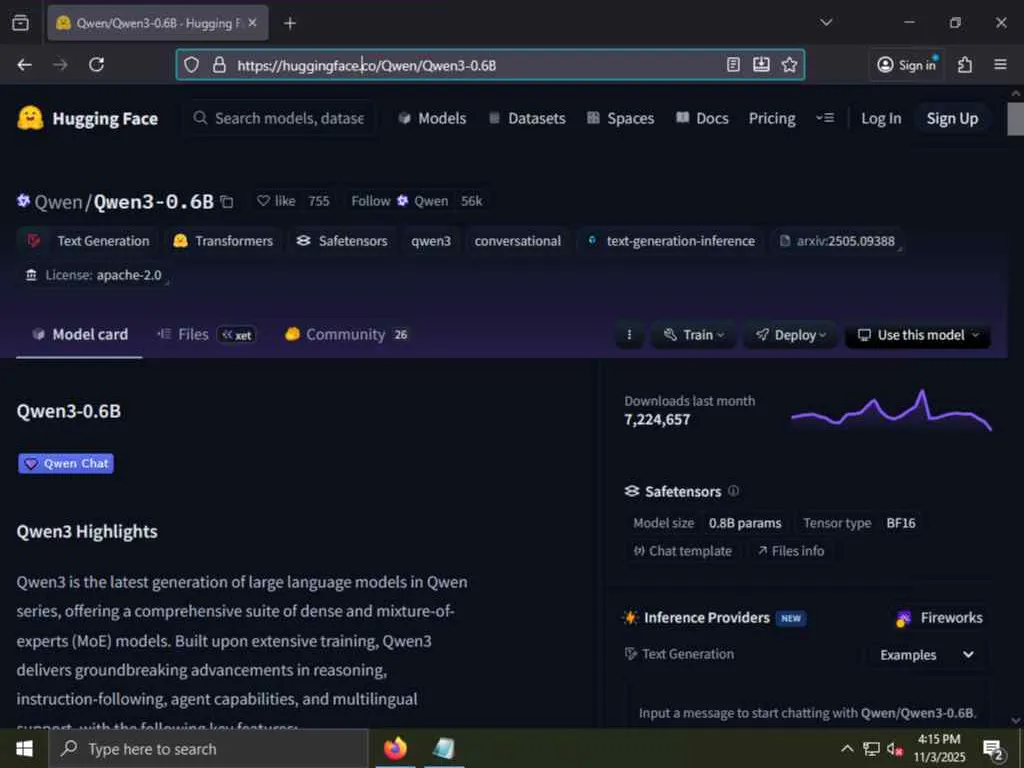Screen dimensions: 1024x768
Task: Close the Qwen3-0.6B browser tab
Action: (253, 23)
